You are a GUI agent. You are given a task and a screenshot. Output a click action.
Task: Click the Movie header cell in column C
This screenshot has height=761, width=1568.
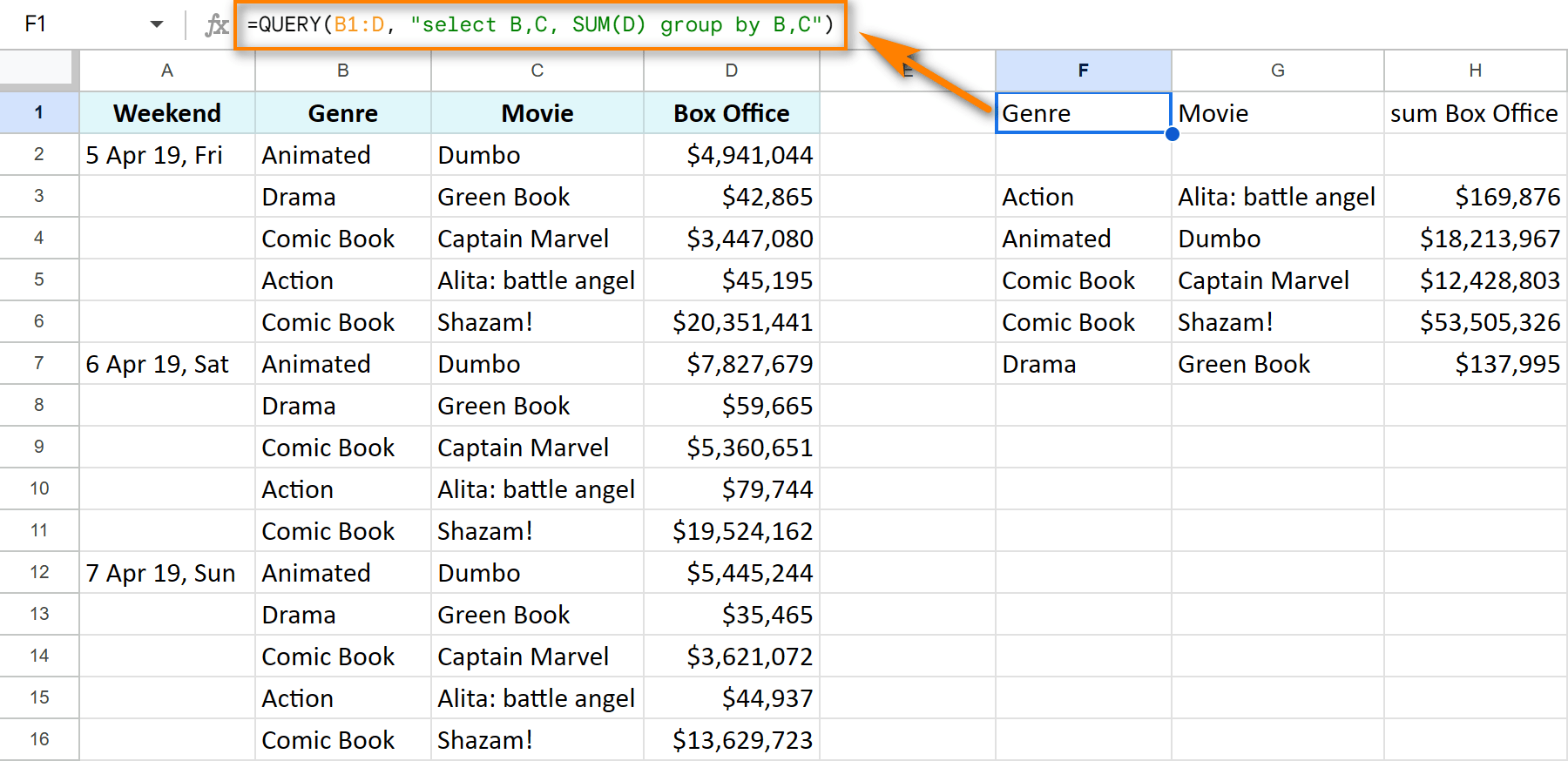click(x=537, y=113)
